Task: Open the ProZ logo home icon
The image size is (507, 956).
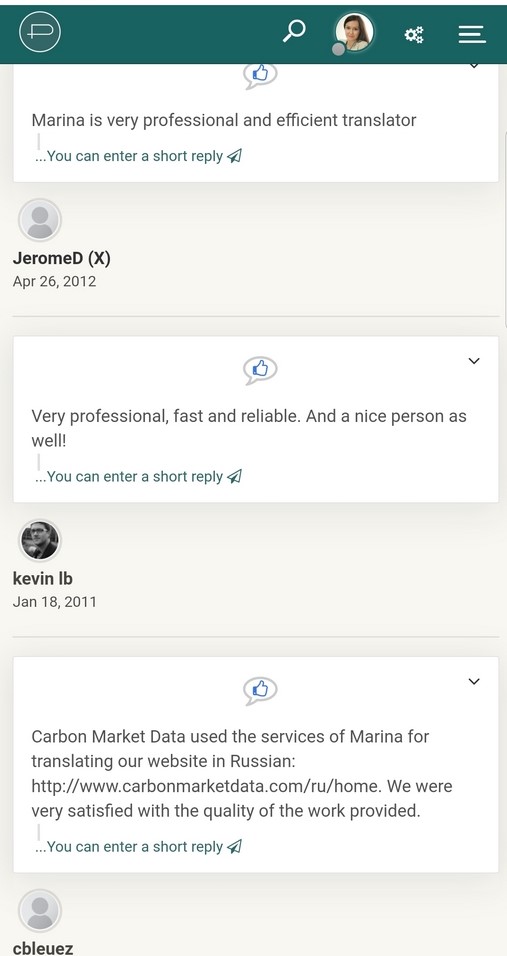Action: point(40,32)
